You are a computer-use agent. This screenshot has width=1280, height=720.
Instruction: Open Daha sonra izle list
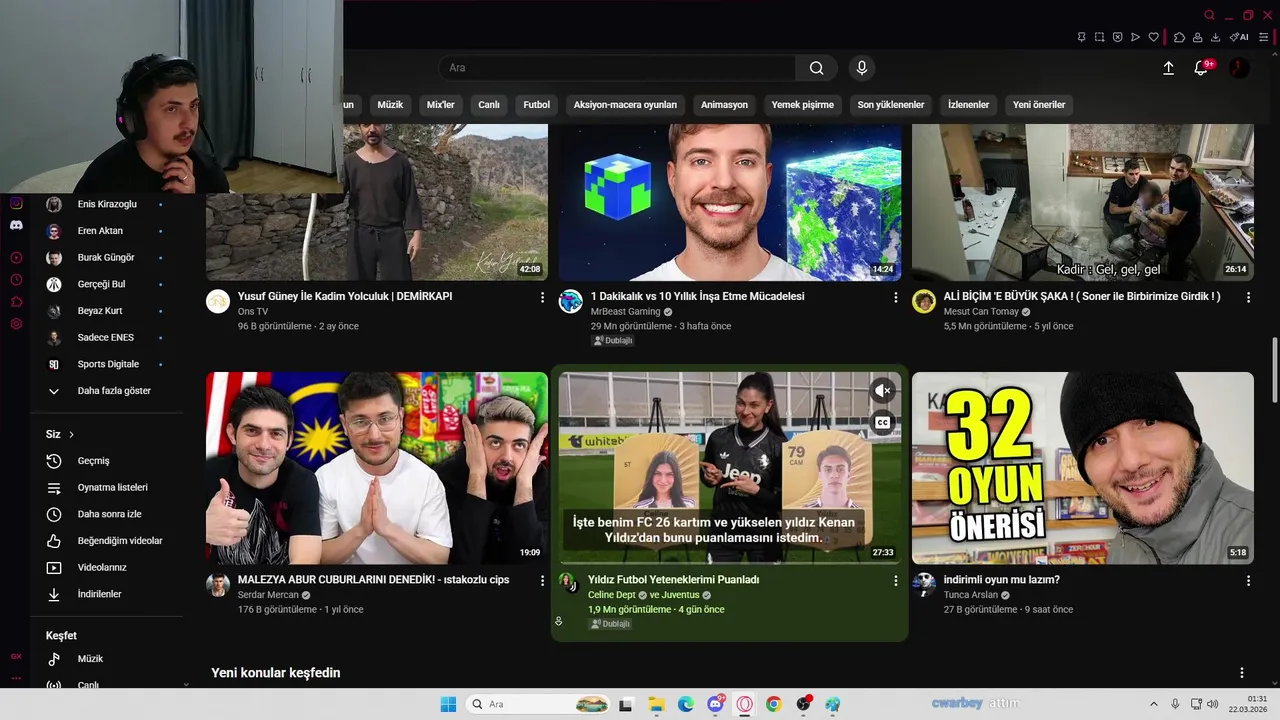pyautogui.click(x=108, y=514)
